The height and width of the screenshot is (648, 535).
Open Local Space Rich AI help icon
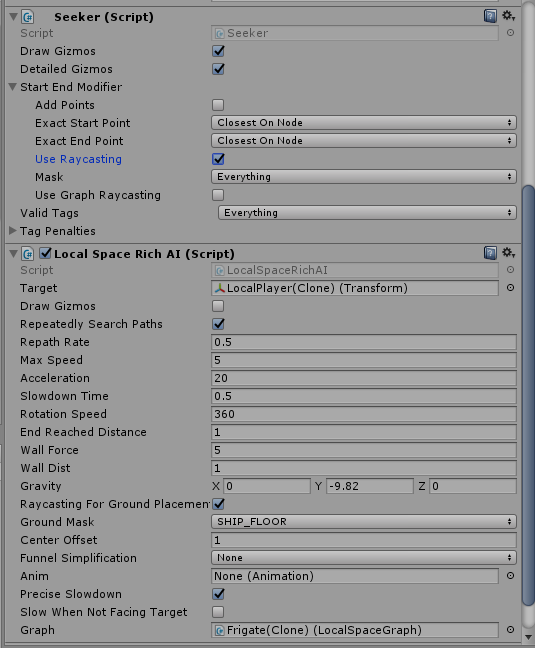pyautogui.click(x=490, y=253)
